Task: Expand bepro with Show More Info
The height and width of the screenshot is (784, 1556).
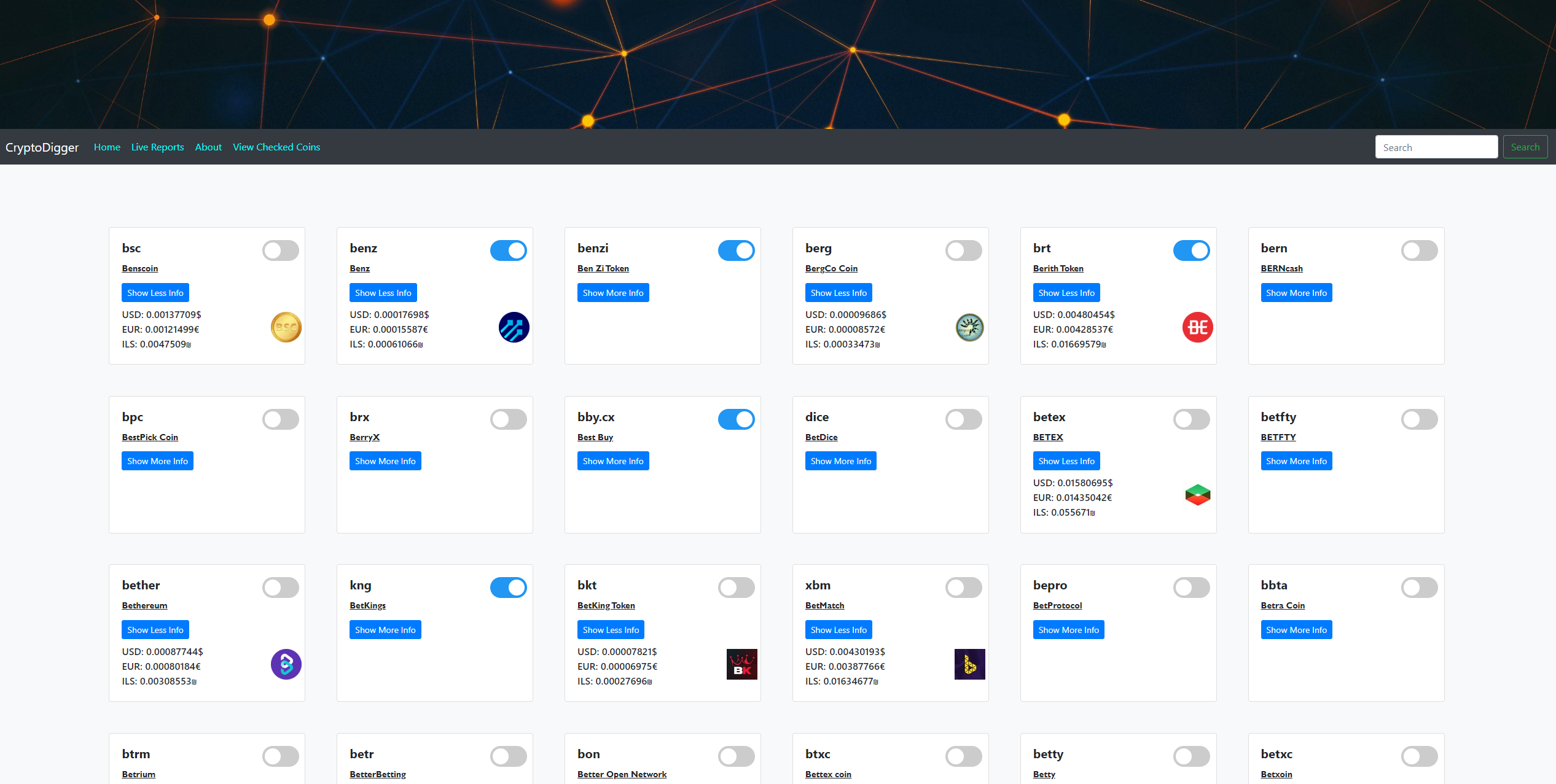Action: 1068,630
